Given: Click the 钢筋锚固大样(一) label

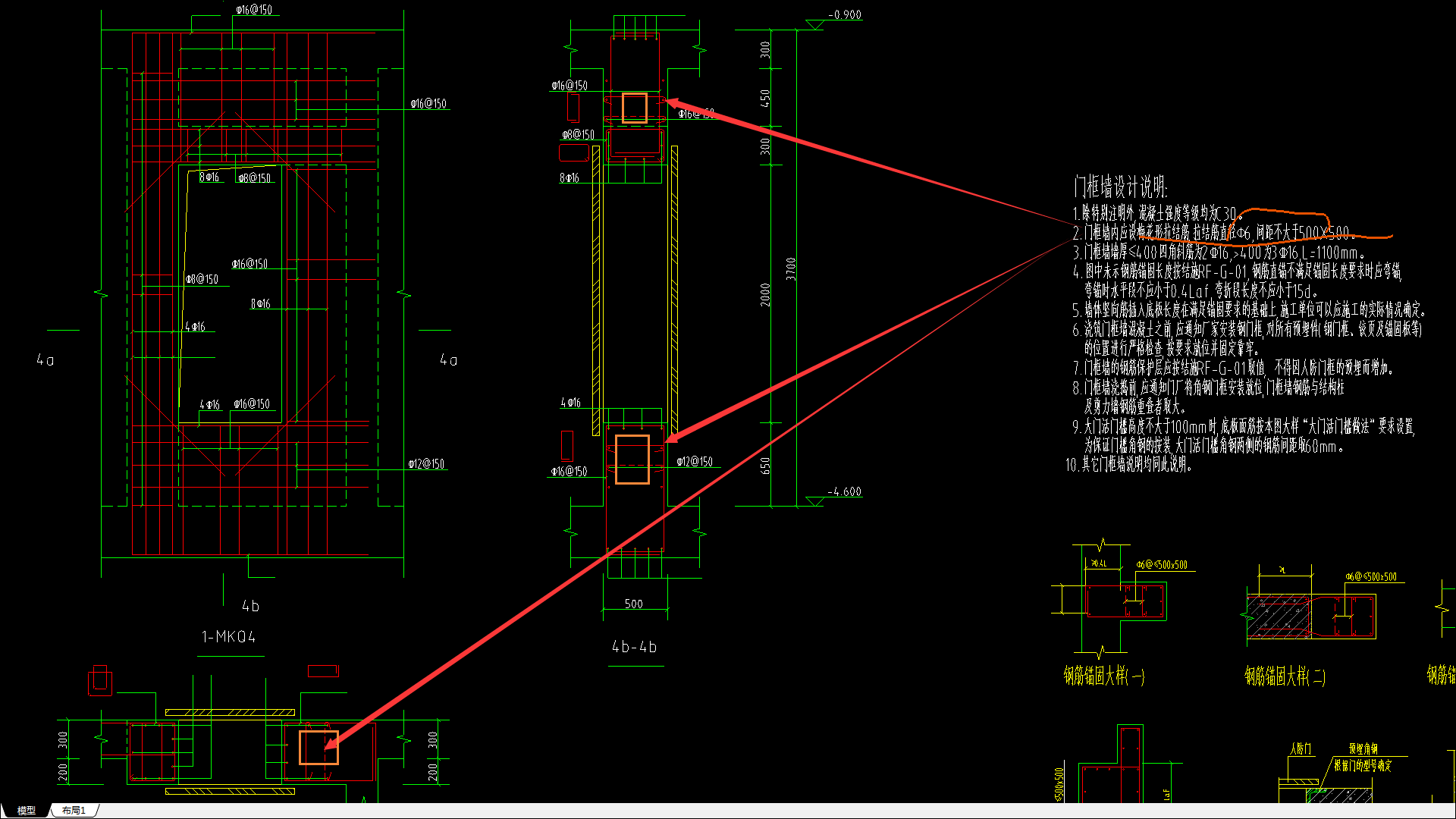Looking at the screenshot, I should click(1104, 676).
